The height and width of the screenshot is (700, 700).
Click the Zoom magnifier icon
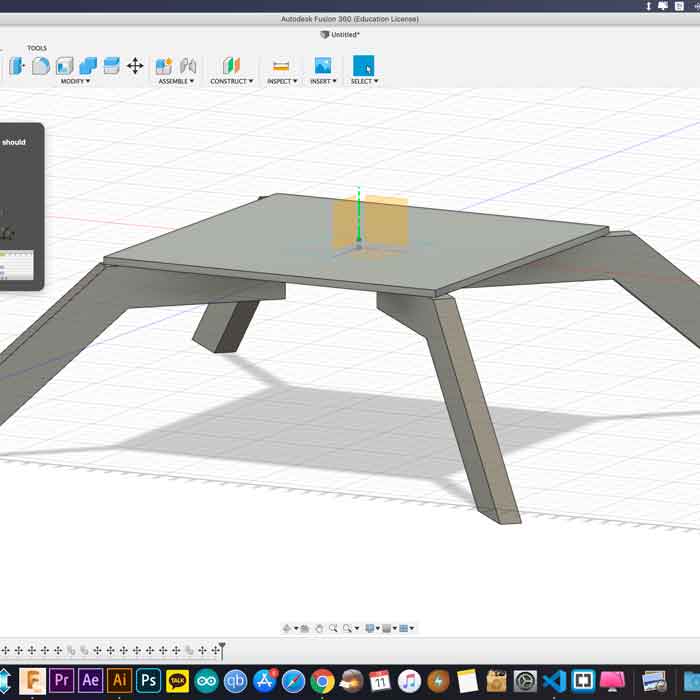click(333, 629)
